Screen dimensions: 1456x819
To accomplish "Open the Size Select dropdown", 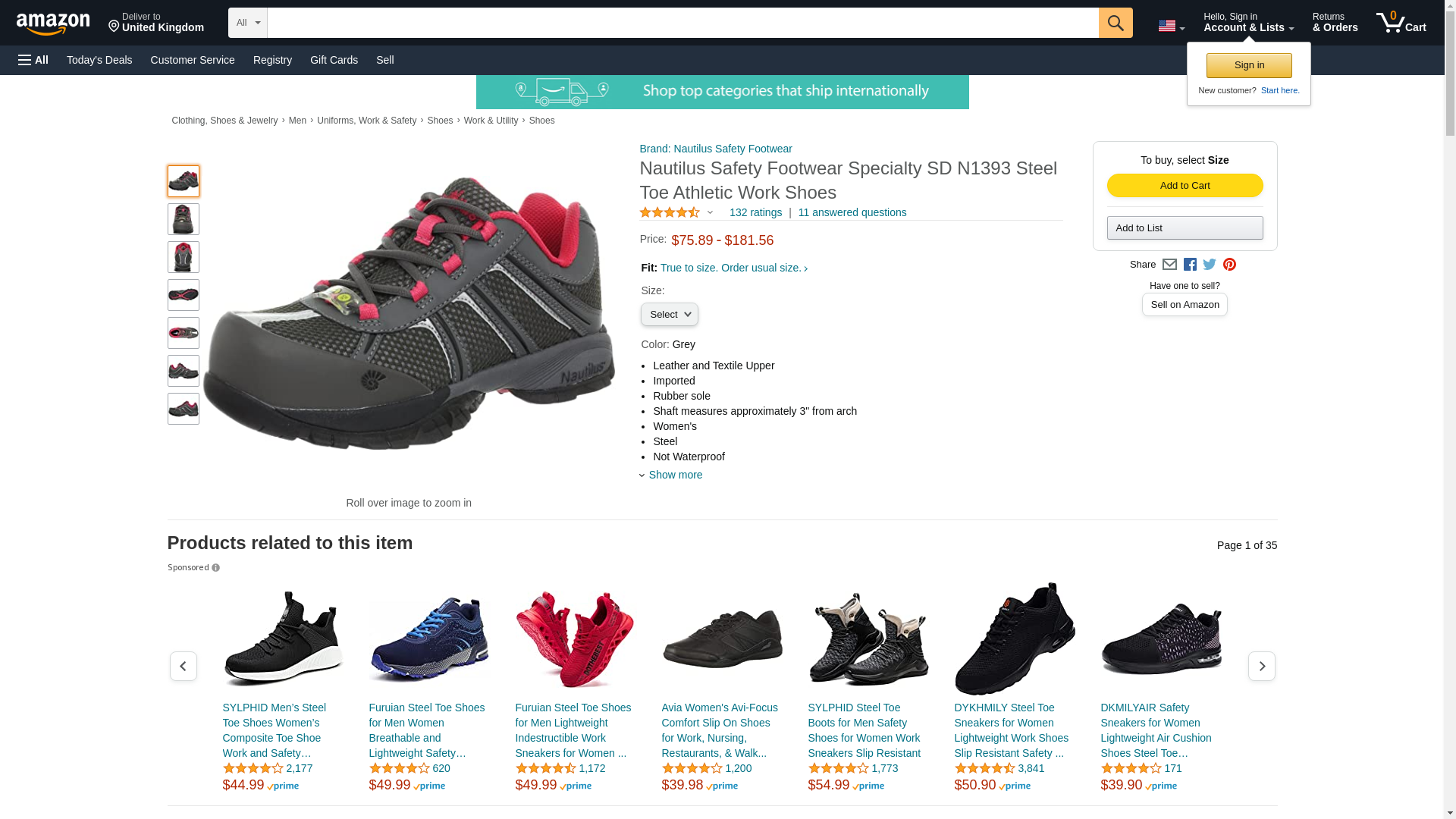I will point(669,315).
